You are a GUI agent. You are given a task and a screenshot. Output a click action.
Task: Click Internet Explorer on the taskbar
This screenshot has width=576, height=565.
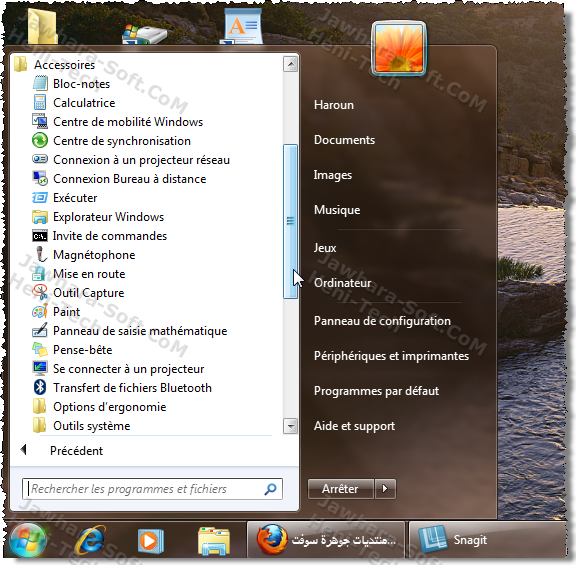pyautogui.click(x=90, y=540)
